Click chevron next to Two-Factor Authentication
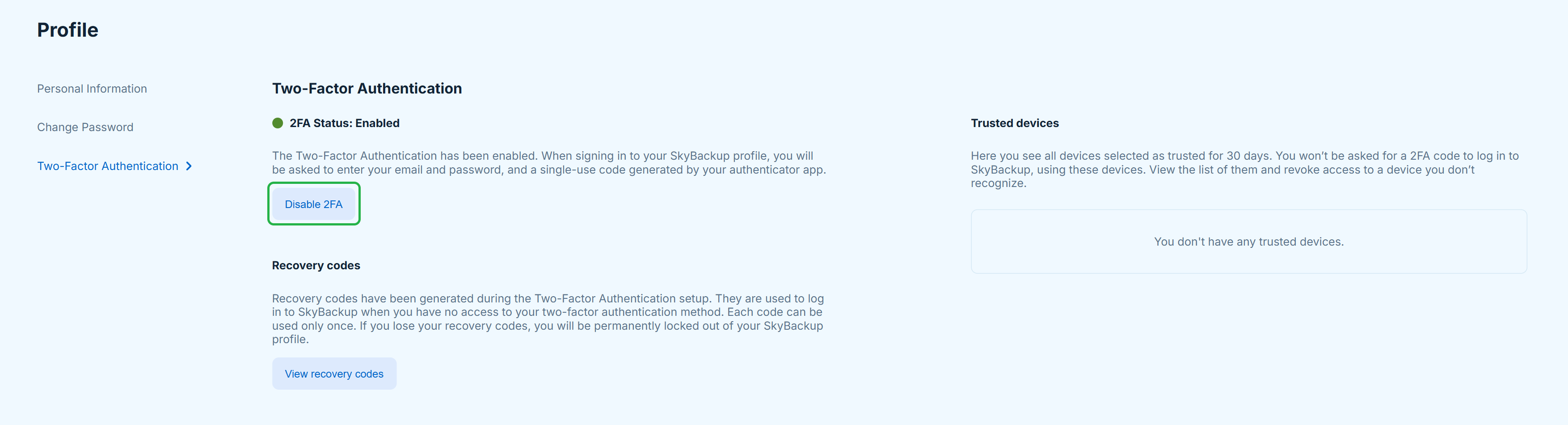This screenshot has width=1568, height=425. (189, 166)
